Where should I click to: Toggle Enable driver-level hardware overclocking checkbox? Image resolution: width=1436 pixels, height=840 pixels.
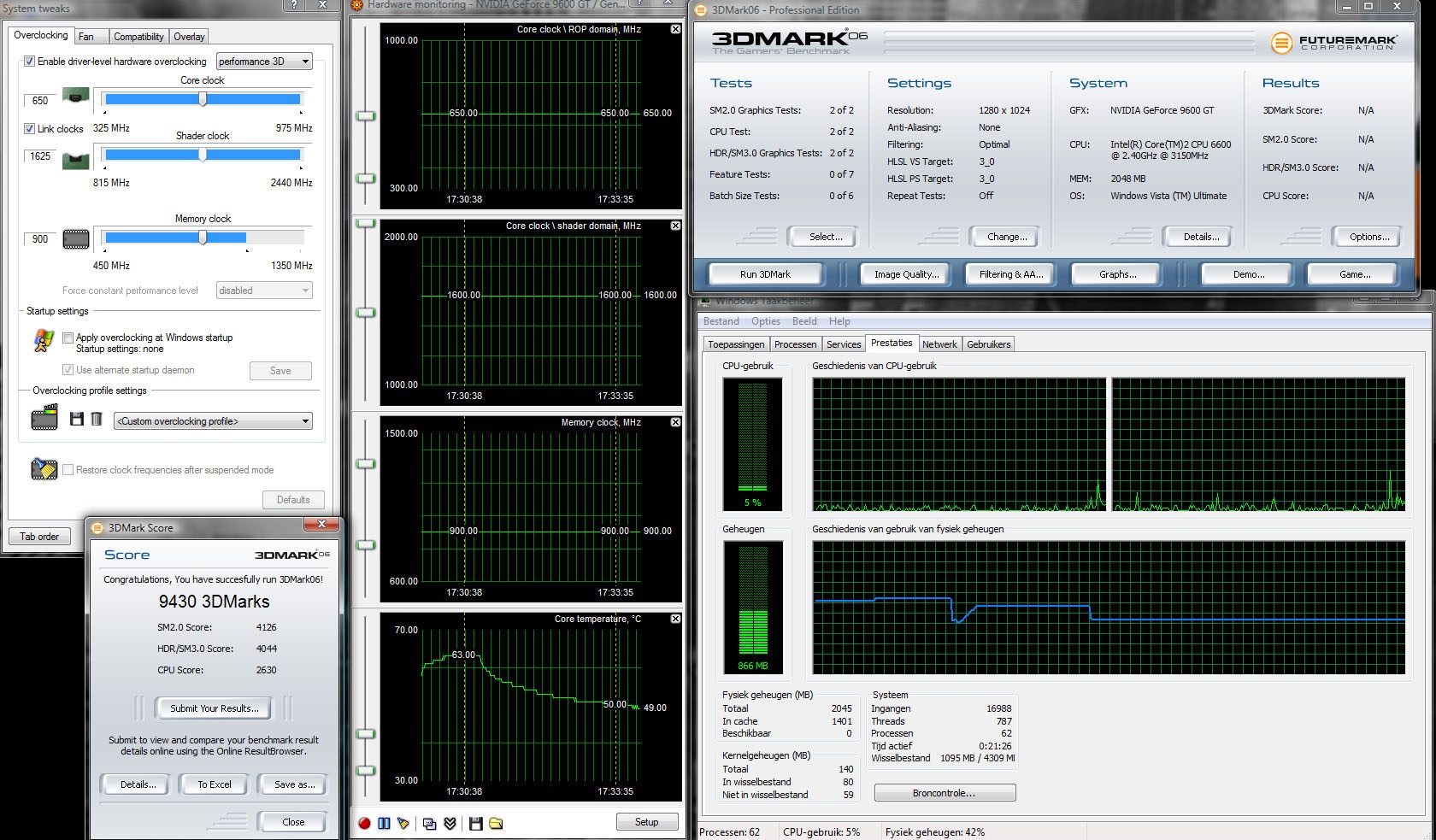(29, 62)
